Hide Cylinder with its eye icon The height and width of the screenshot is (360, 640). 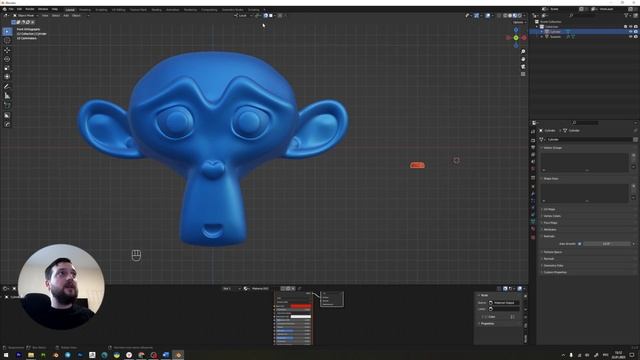(631, 31)
